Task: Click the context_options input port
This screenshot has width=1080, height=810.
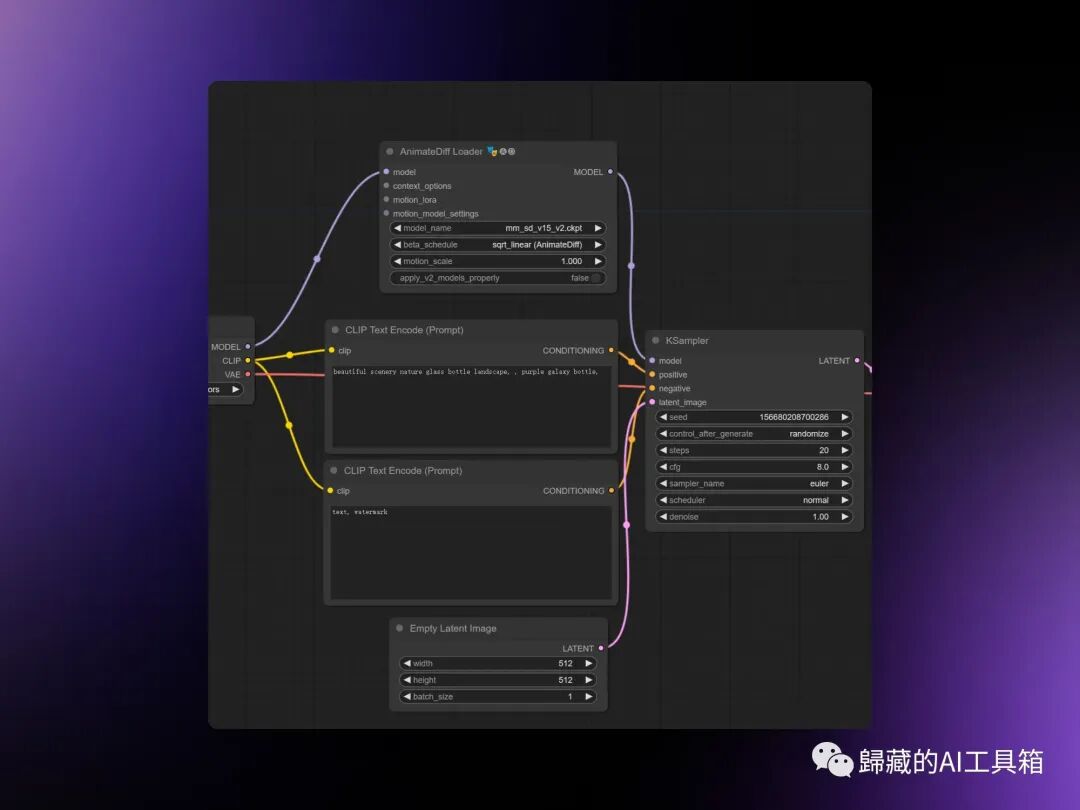Action: pyautogui.click(x=386, y=185)
